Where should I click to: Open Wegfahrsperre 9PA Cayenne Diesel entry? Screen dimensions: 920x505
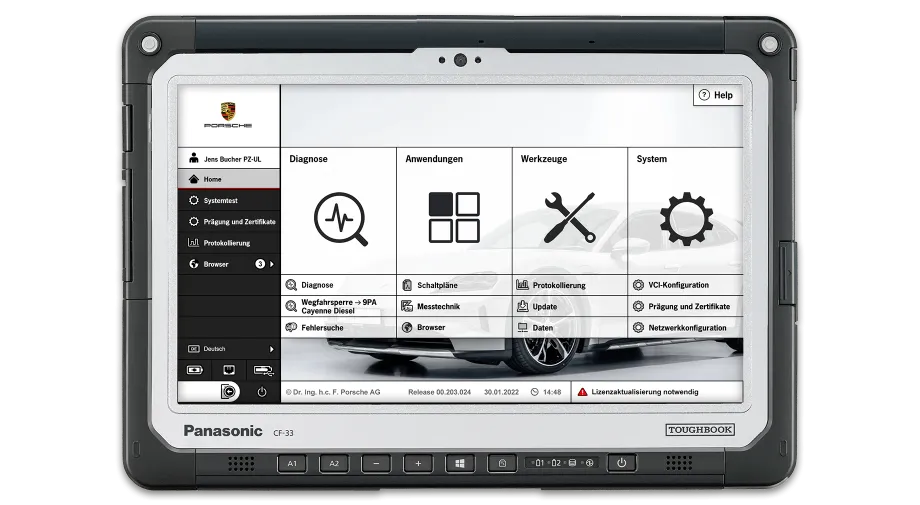pyautogui.click(x=339, y=306)
